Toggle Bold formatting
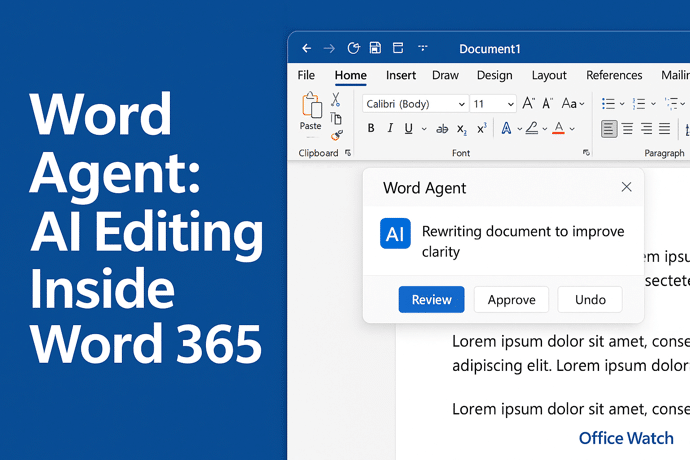 pyautogui.click(x=371, y=128)
